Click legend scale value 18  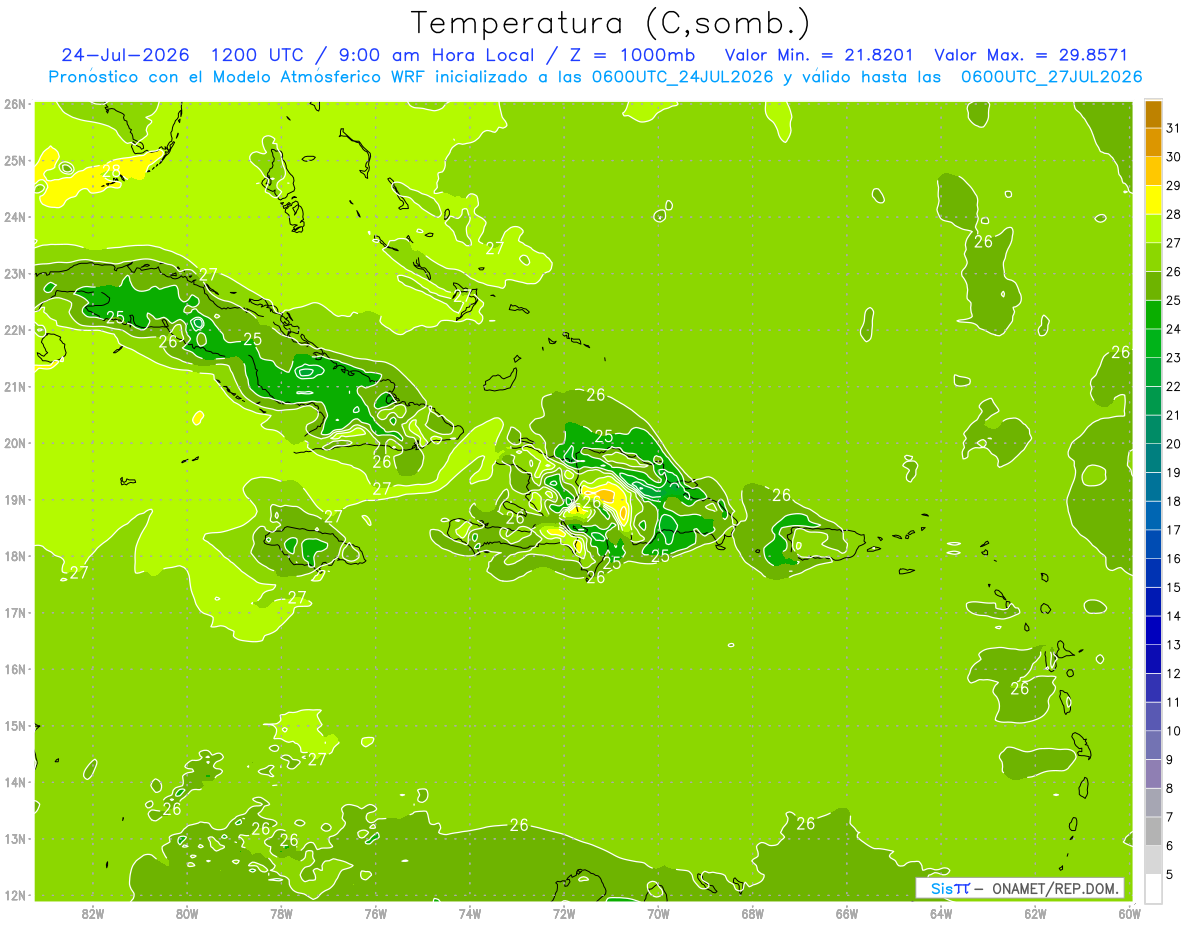click(1174, 501)
